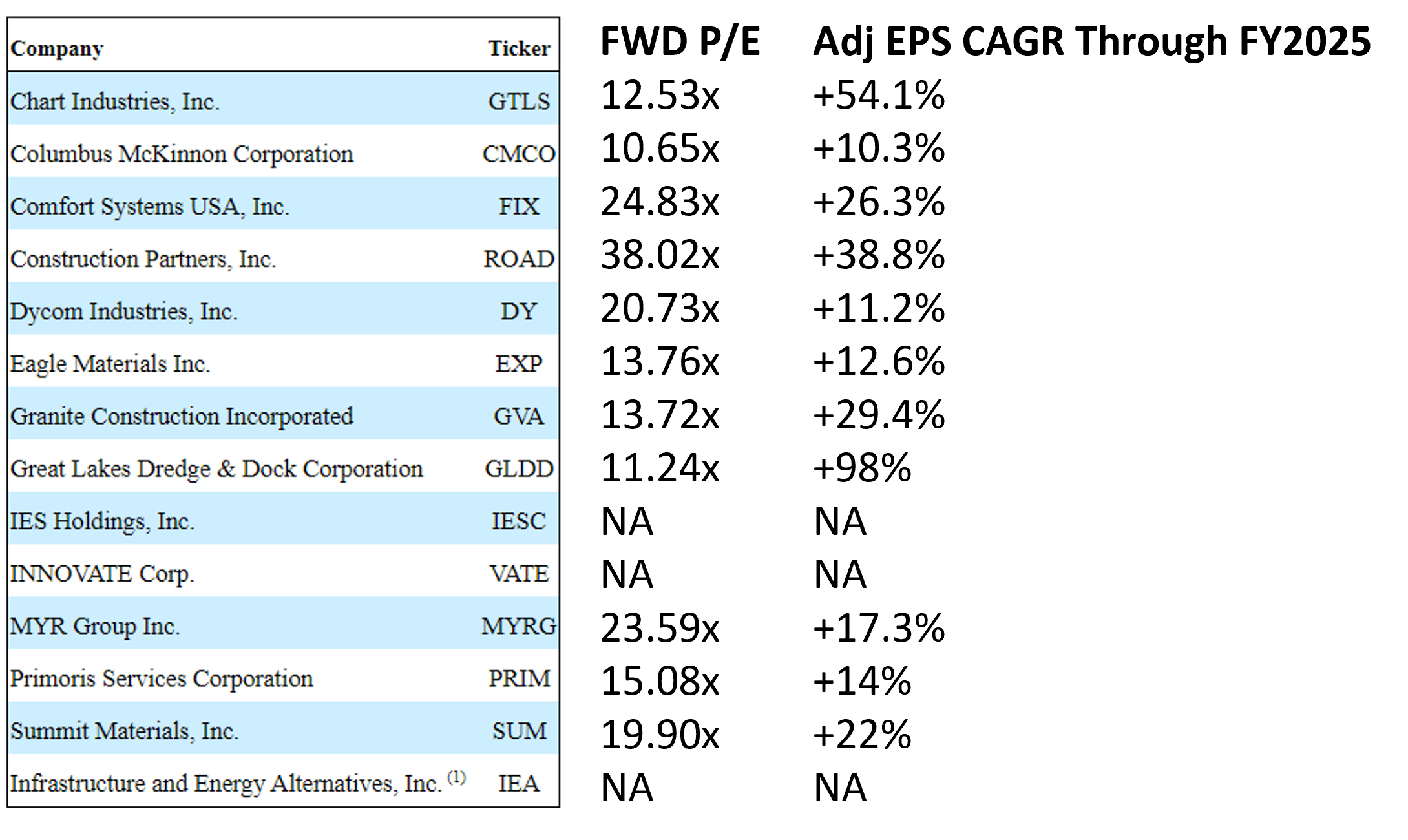Click the 23.59x forward P/E value

coord(659,627)
